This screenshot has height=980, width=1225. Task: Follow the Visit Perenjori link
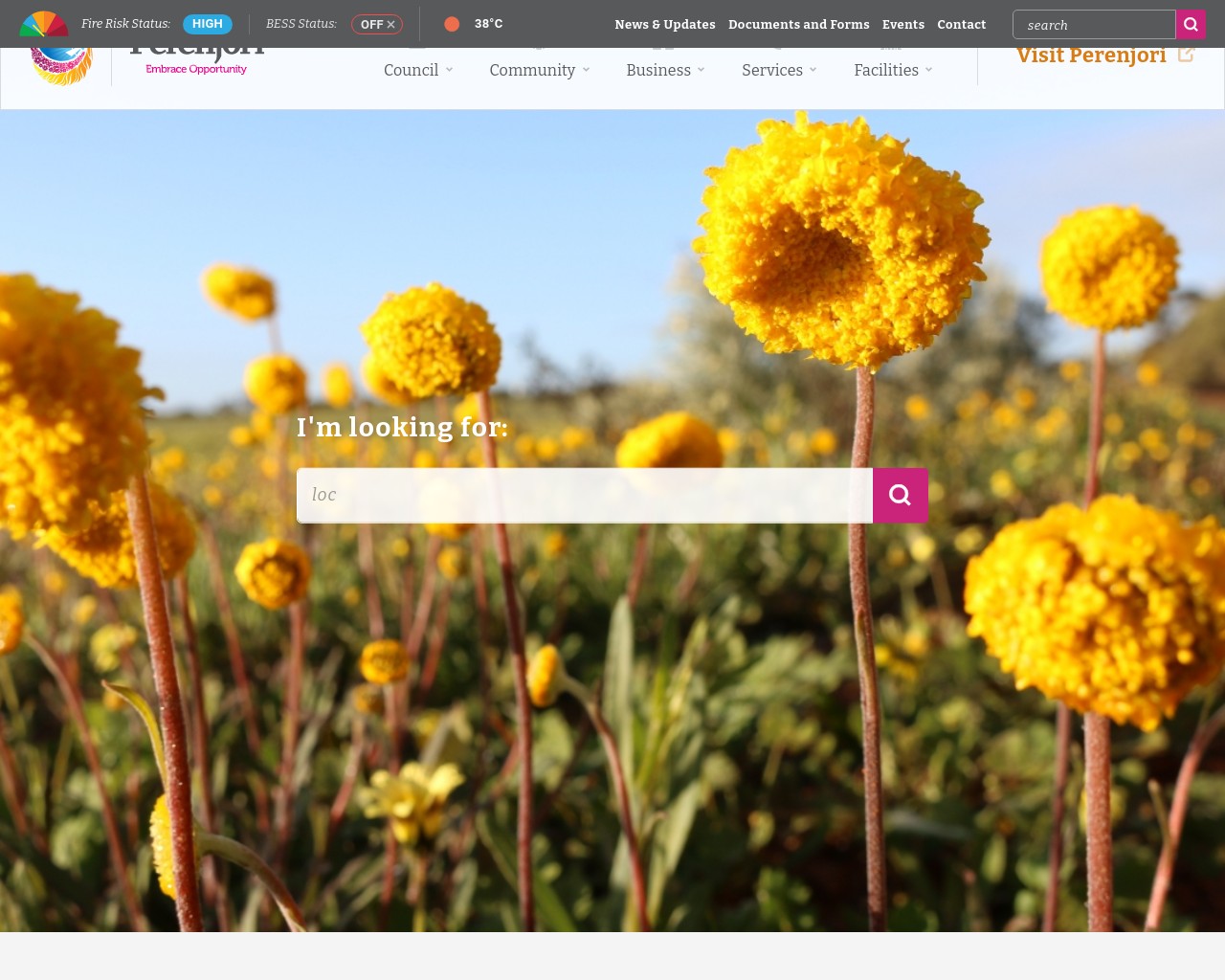[x=1091, y=56]
